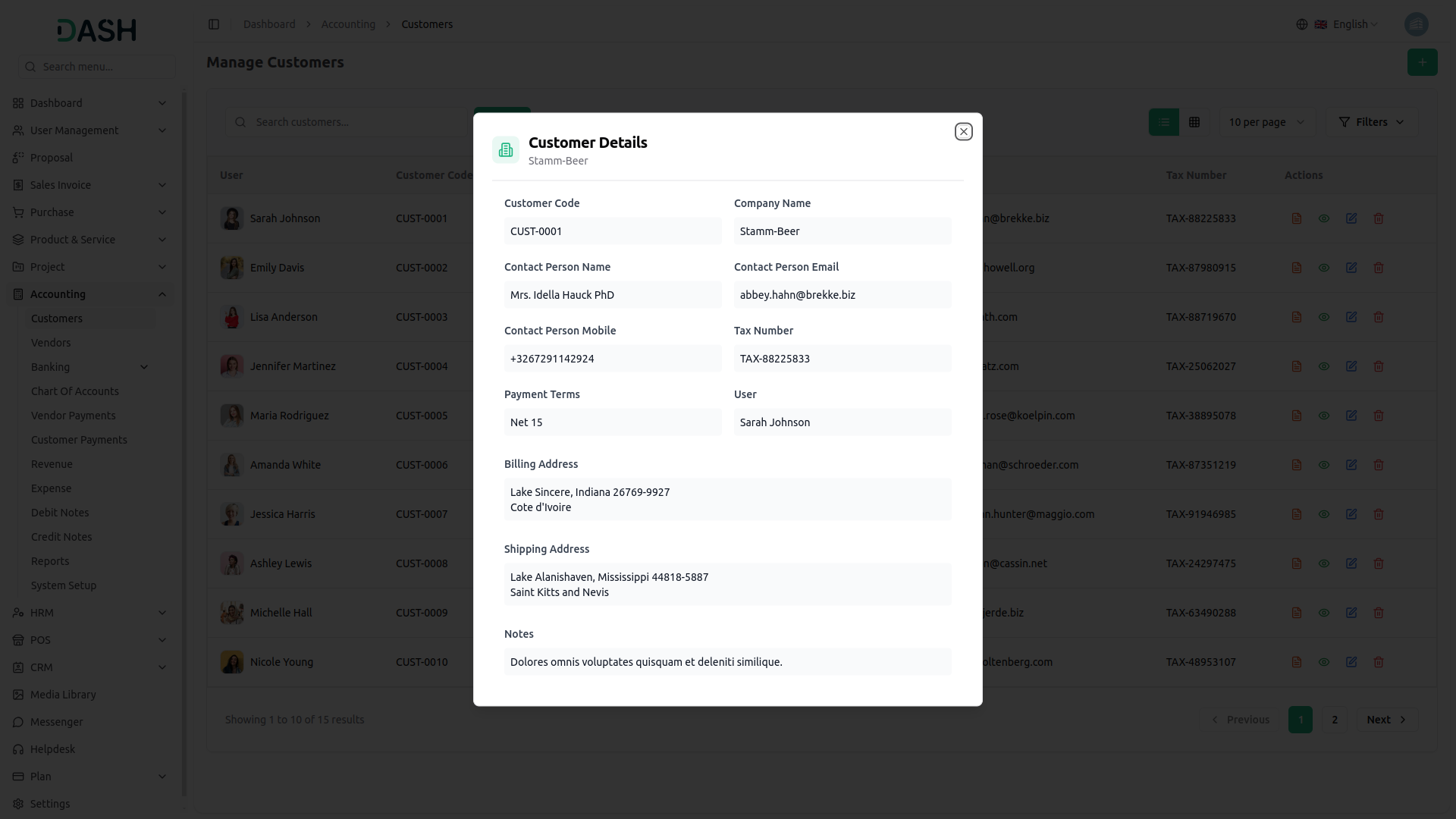This screenshot has width=1456, height=819.
Task: Switch to grid view layout
Action: click(x=1194, y=122)
